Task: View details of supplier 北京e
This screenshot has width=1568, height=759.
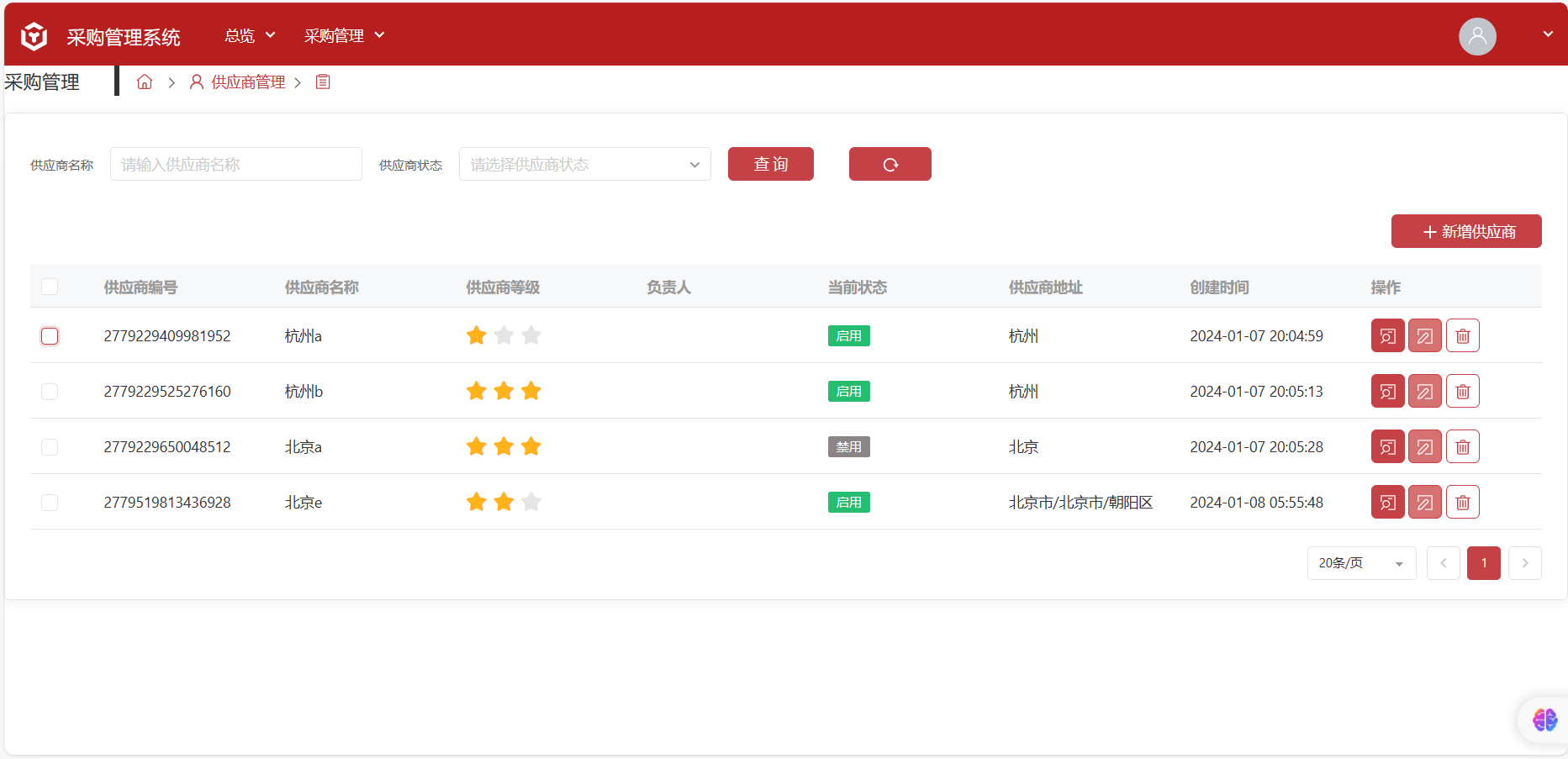Action: 1387,502
